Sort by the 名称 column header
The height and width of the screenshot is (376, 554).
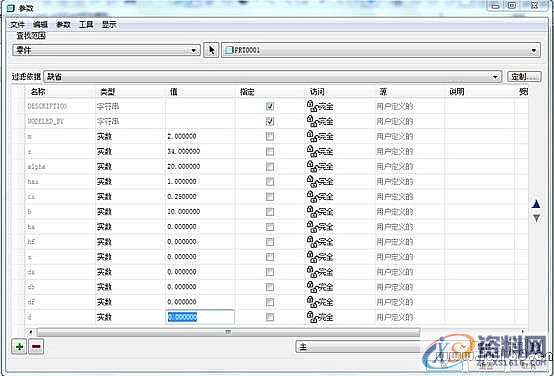60,92
